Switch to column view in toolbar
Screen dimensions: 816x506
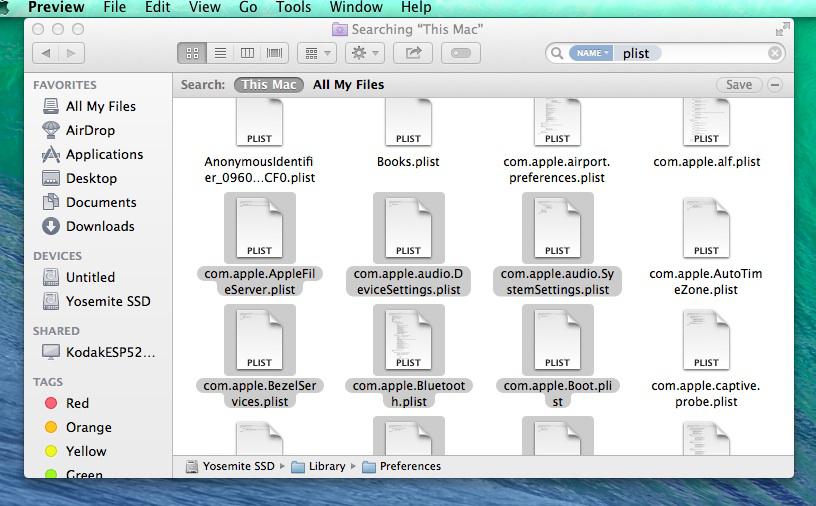[x=247, y=53]
